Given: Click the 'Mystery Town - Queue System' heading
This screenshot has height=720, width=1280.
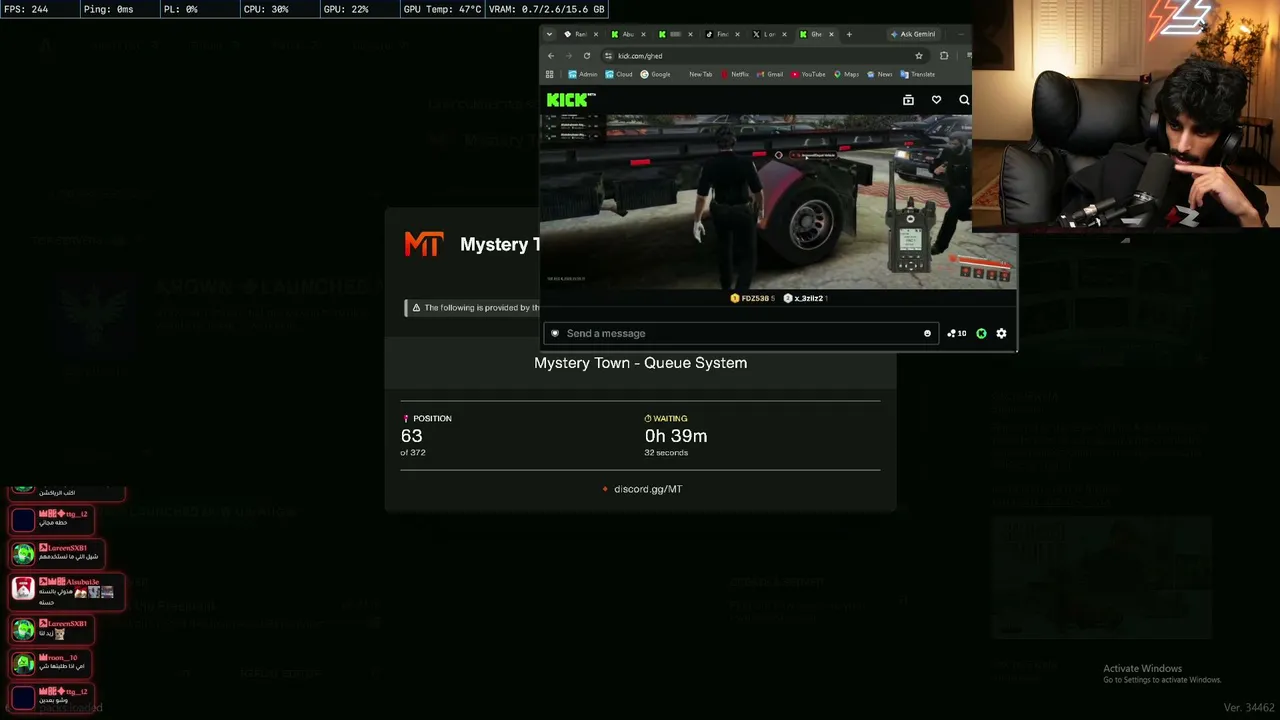Looking at the screenshot, I should pos(640,363).
